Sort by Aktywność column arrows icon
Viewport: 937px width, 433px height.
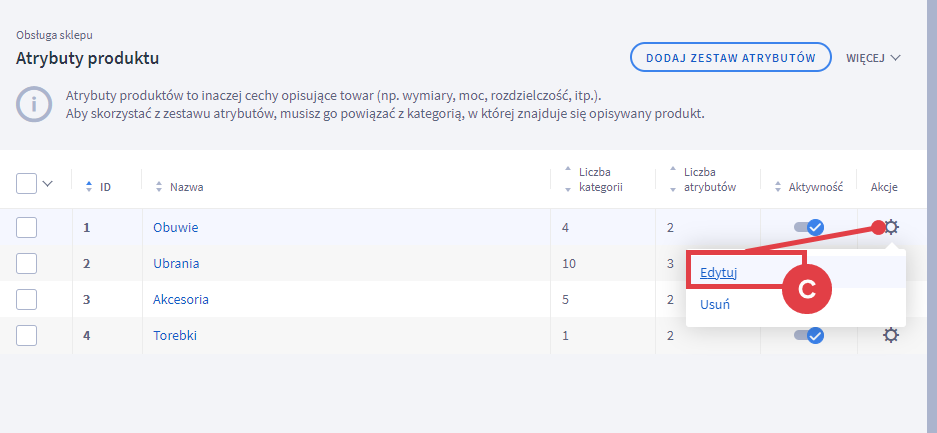tap(777, 187)
